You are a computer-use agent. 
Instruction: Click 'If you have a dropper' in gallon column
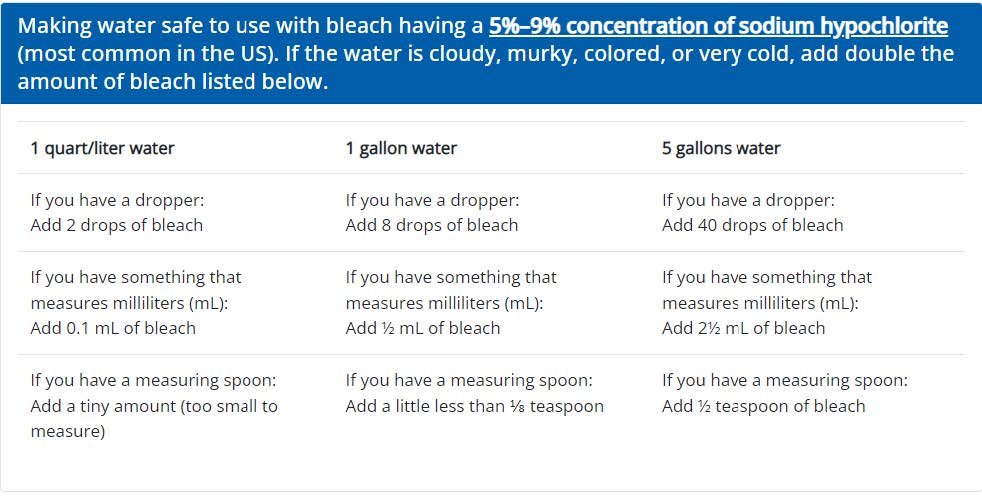(x=432, y=200)
